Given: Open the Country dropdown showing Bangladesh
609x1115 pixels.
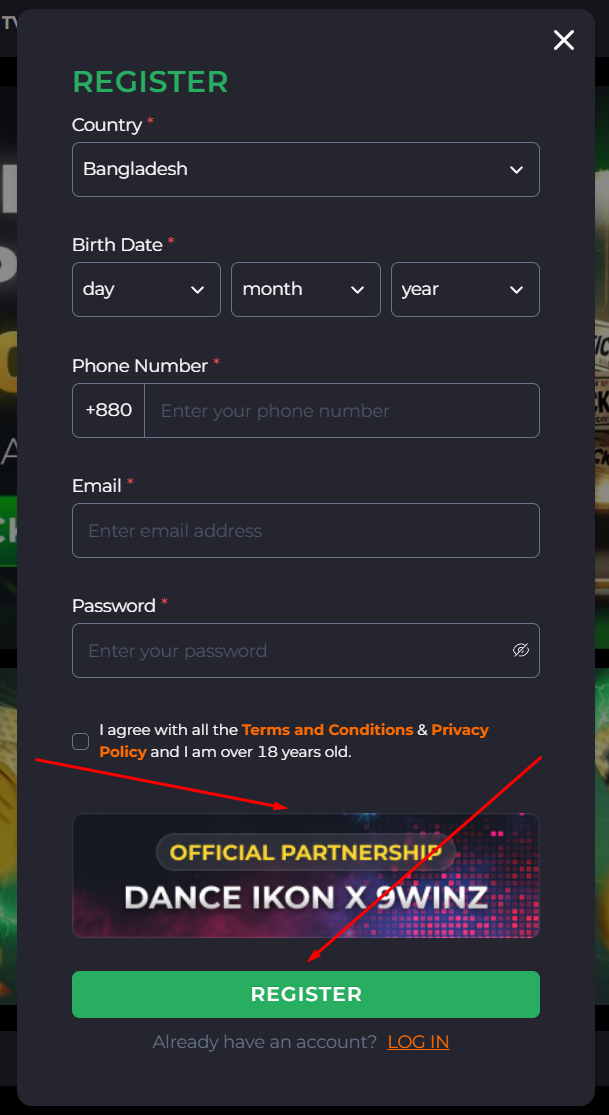Looking at the screenshot, I should pos(305,169).
